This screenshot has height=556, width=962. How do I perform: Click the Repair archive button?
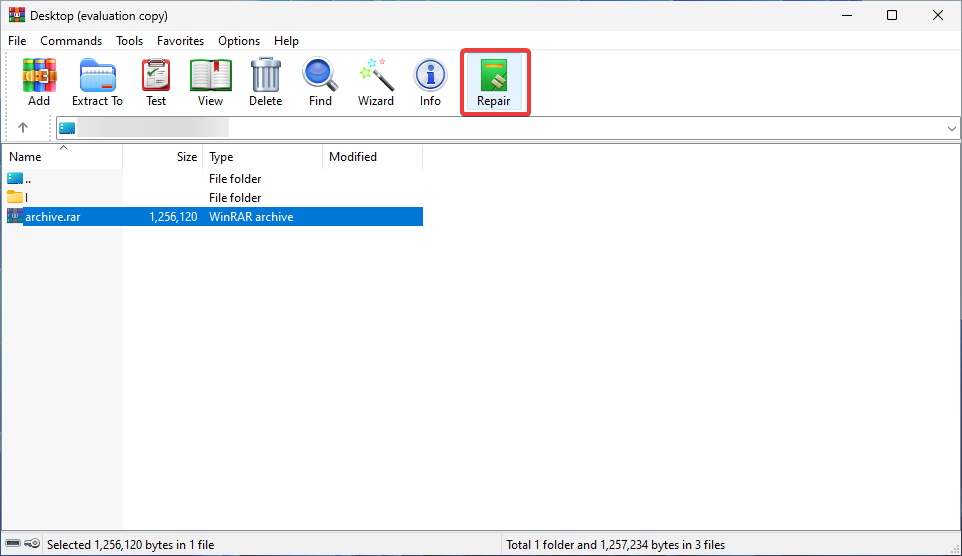tap(494, 82)
